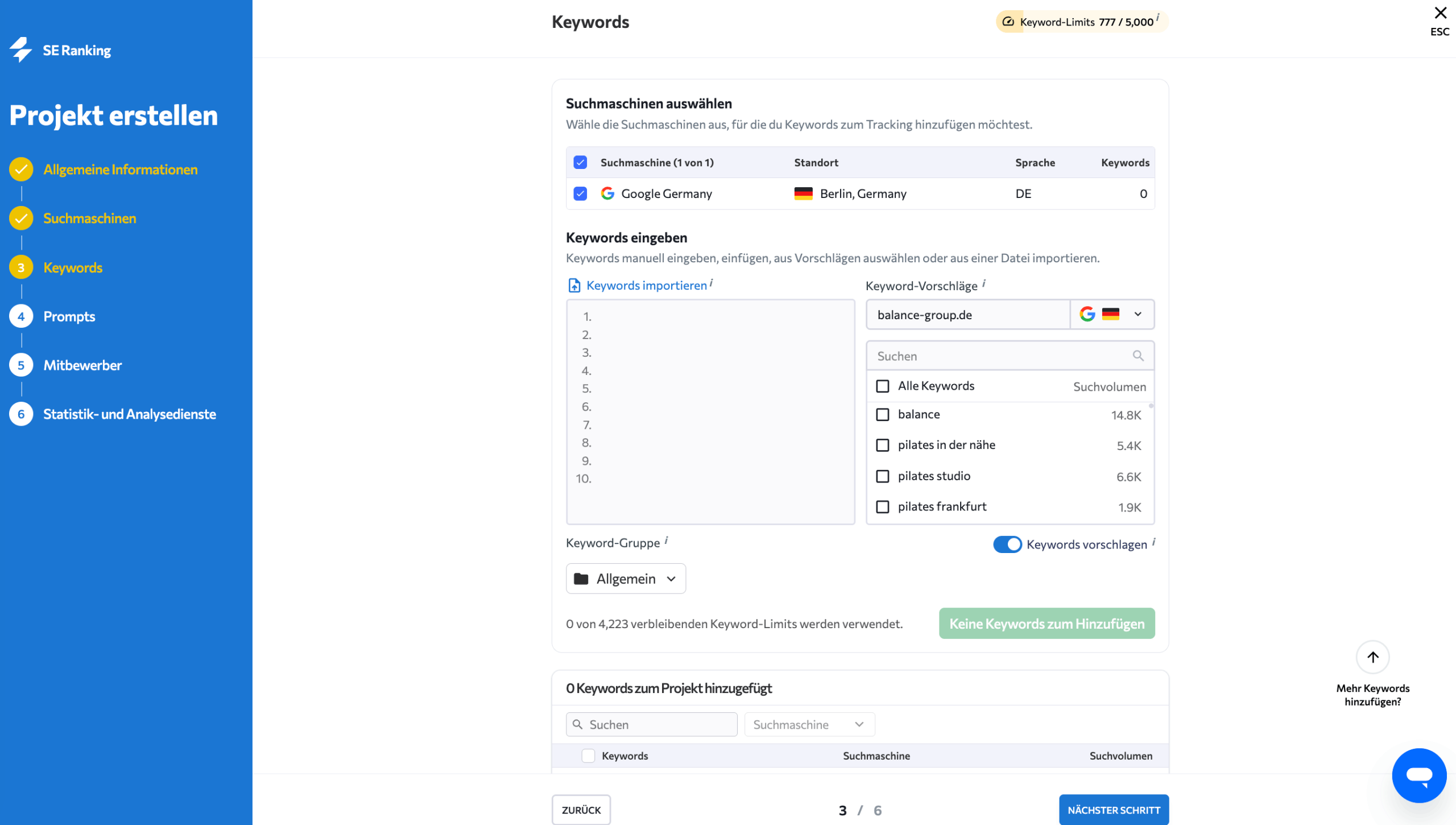Toggle the Keywords vorschlagen switch

pos(1007,544)
